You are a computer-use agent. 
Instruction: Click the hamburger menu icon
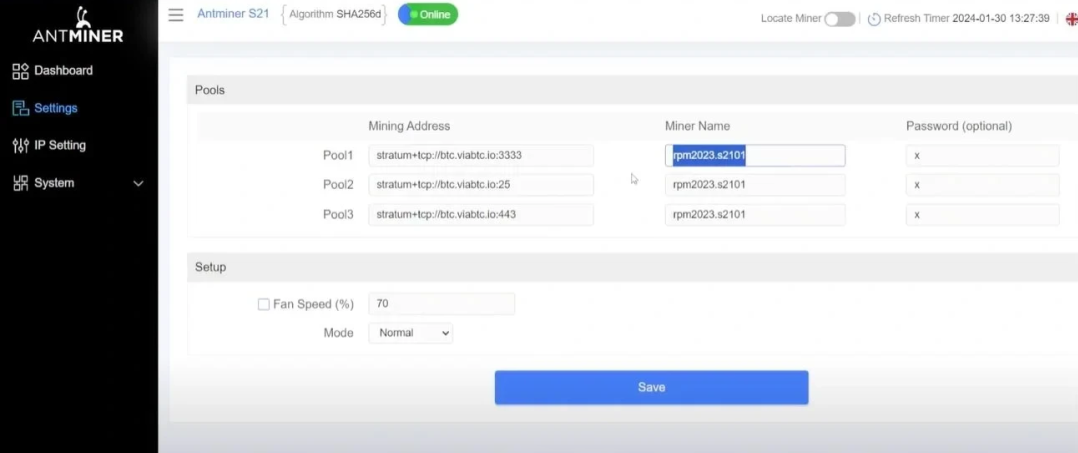176,15
